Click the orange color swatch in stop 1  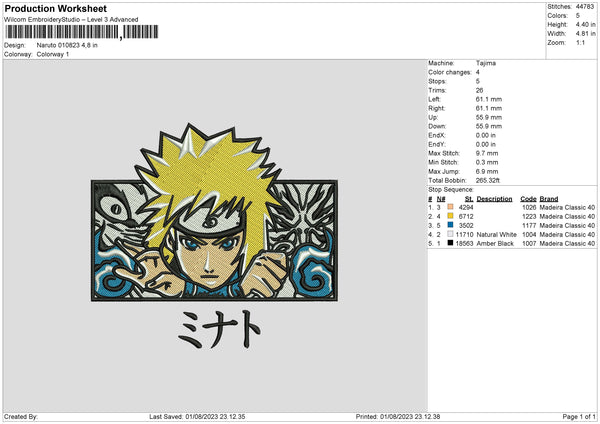(x=450, y=207)
